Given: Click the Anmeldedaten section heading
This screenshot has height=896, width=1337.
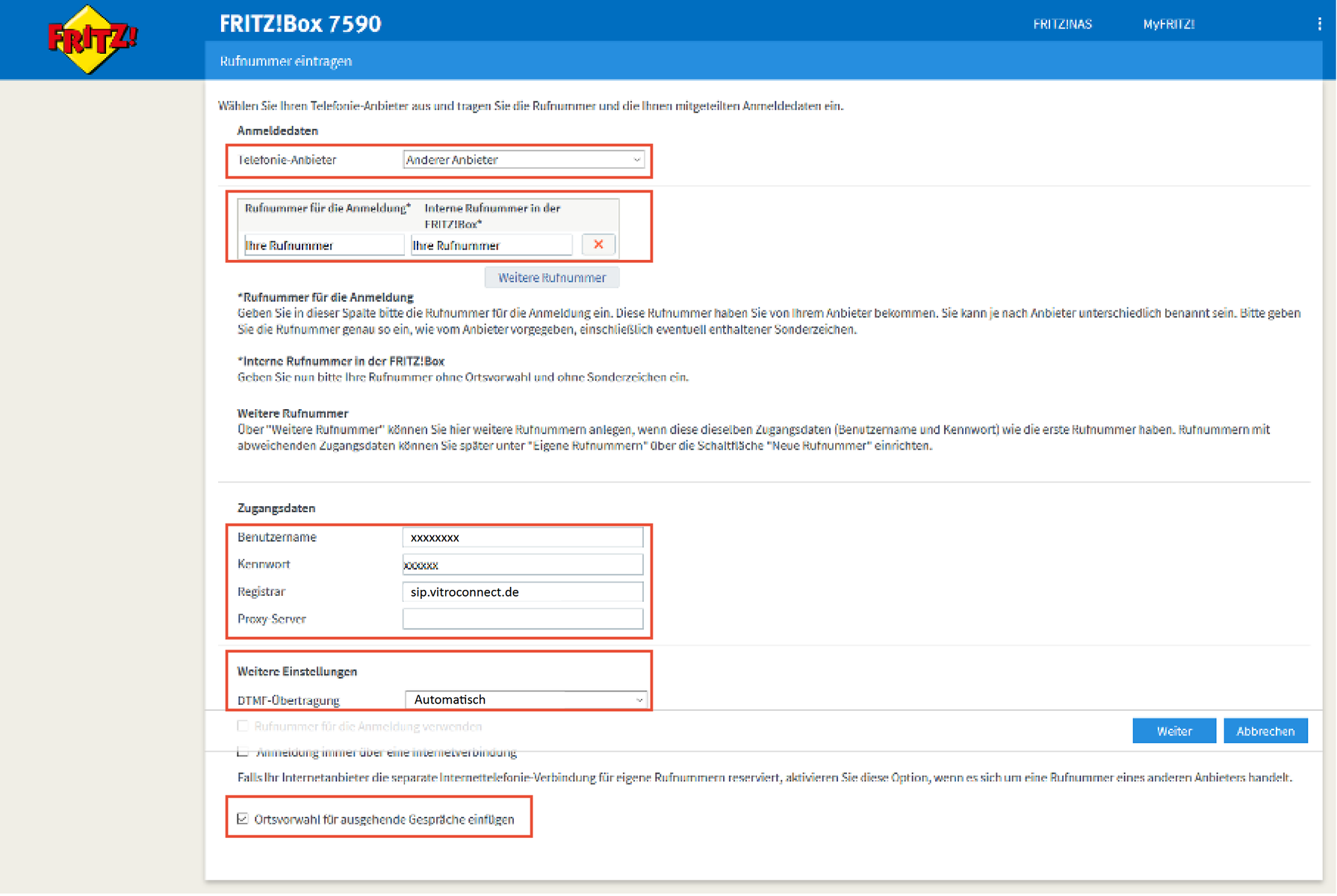Looking at the screenshot, I should (x=278, y=131).
